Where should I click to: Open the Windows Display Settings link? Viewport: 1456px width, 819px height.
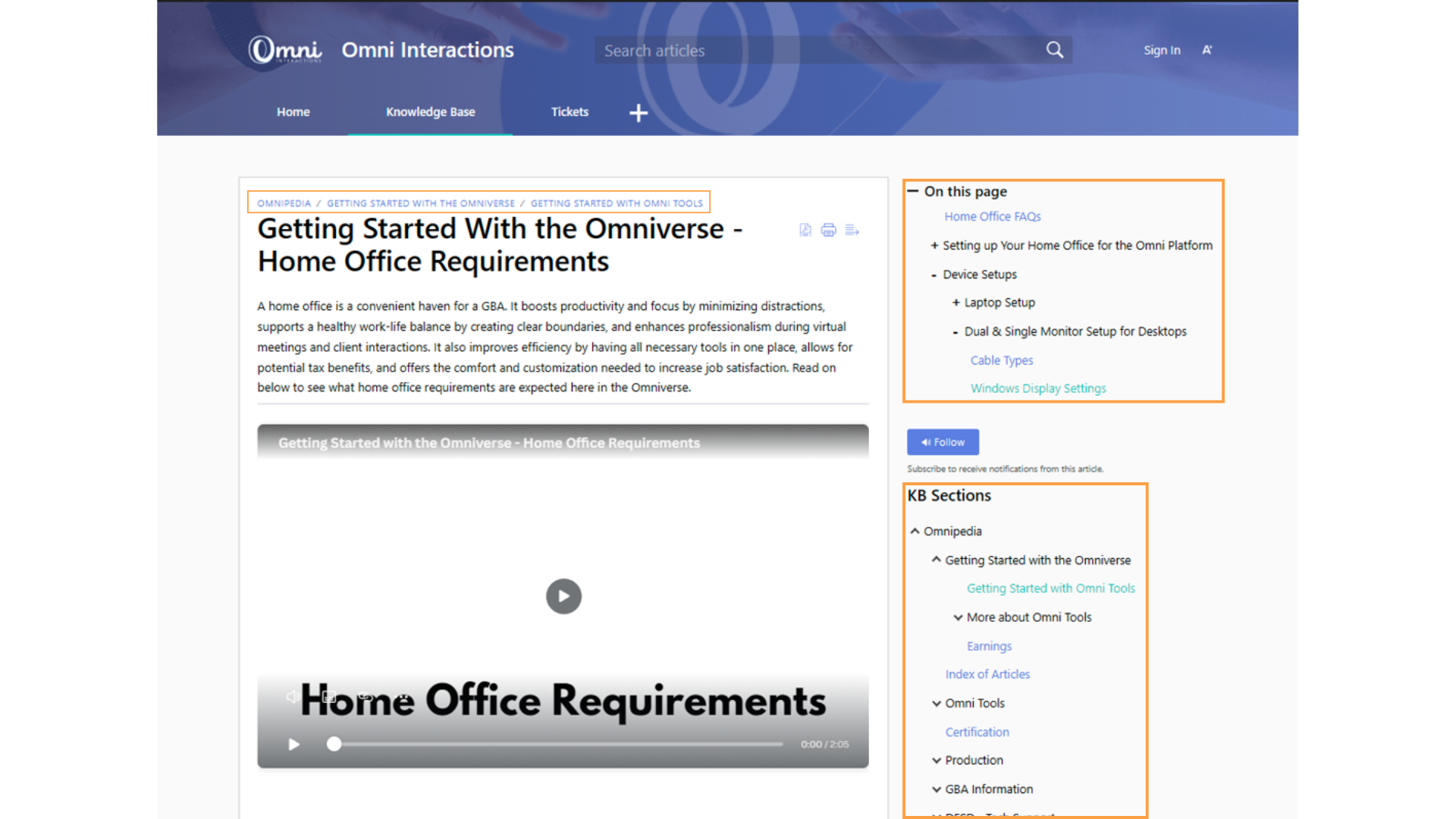click(1037, 388)
